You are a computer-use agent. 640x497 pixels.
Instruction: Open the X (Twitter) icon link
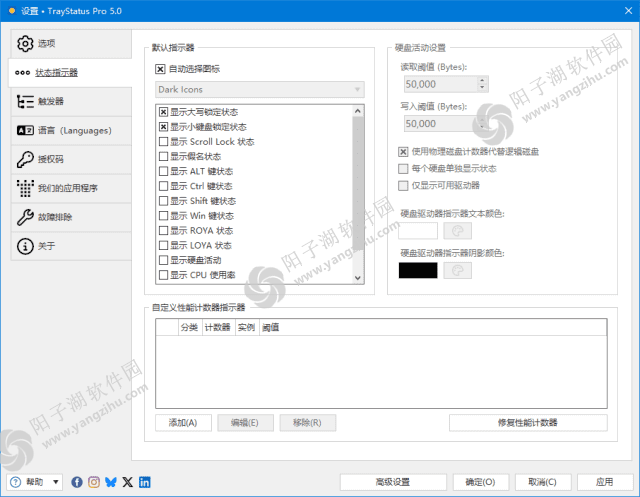pos(127,482)
